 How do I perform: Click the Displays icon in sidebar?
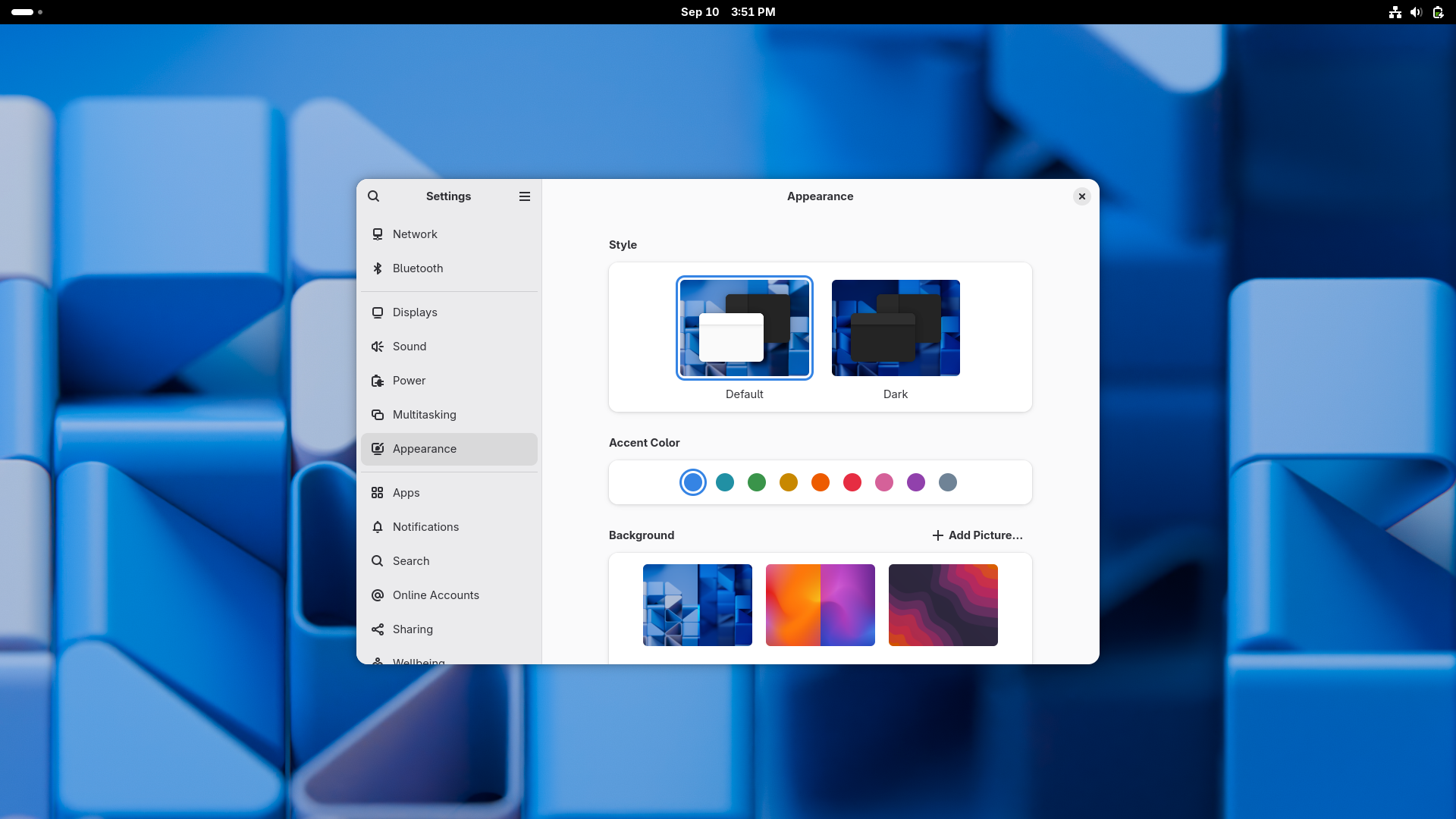coord(378,312)
